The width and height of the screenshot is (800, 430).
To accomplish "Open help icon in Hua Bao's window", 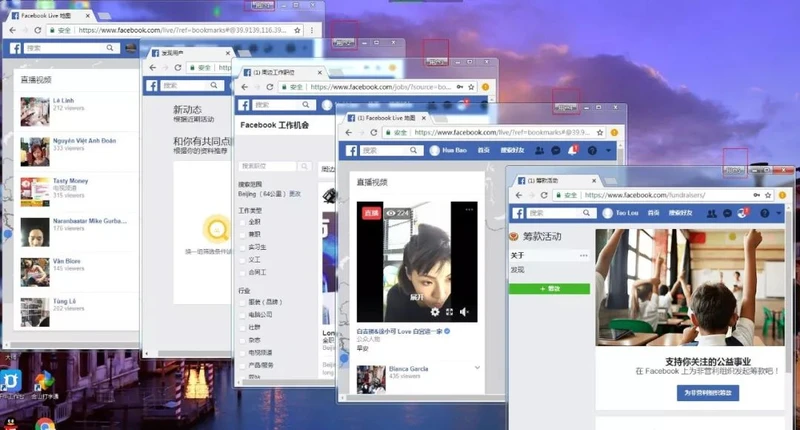I will pos(592,150).
